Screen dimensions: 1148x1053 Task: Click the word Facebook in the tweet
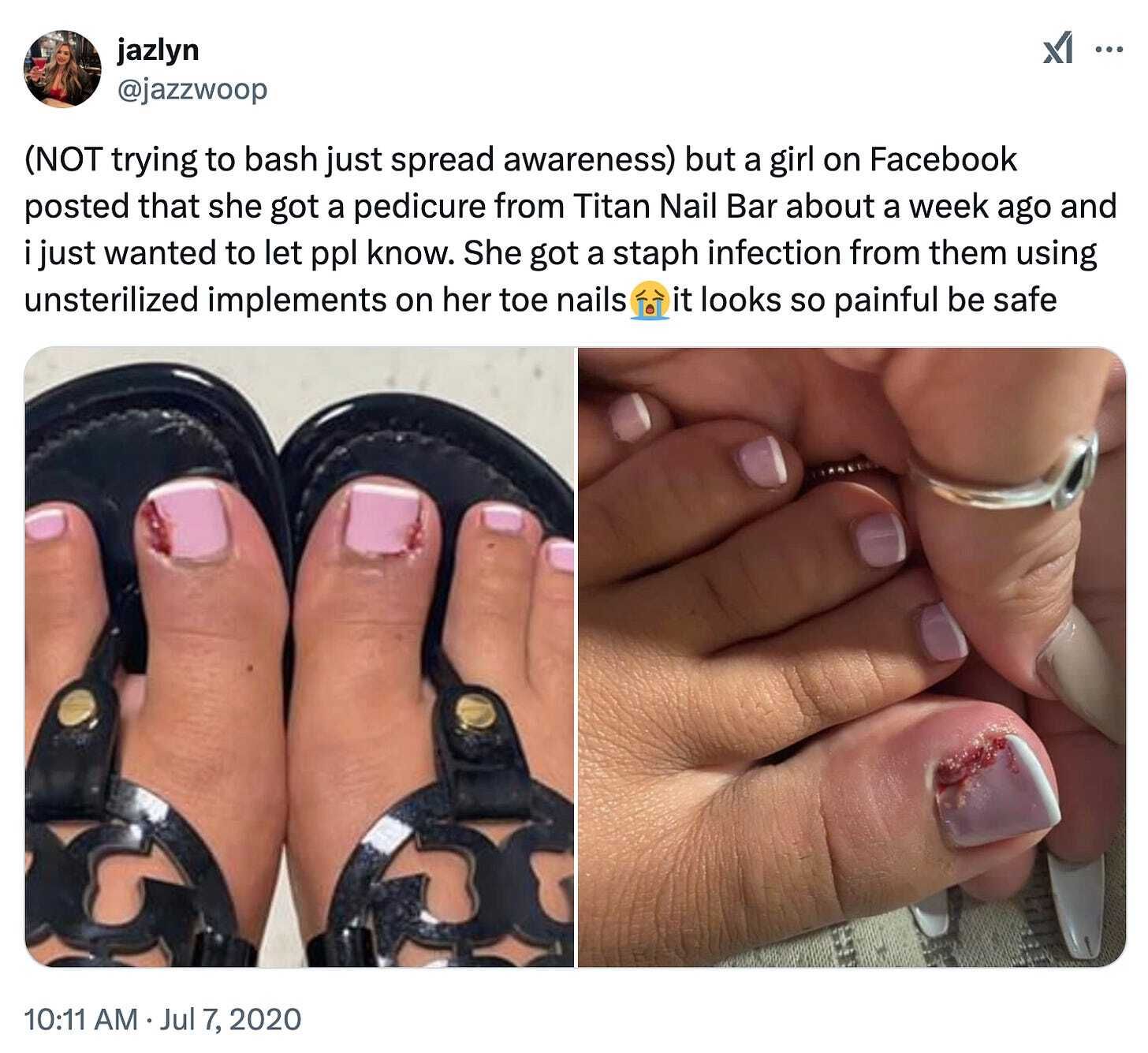944,160
